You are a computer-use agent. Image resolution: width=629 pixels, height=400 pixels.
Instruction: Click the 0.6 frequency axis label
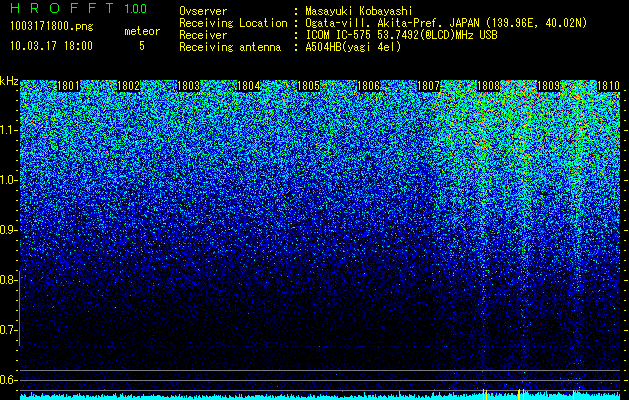(9, 380)
